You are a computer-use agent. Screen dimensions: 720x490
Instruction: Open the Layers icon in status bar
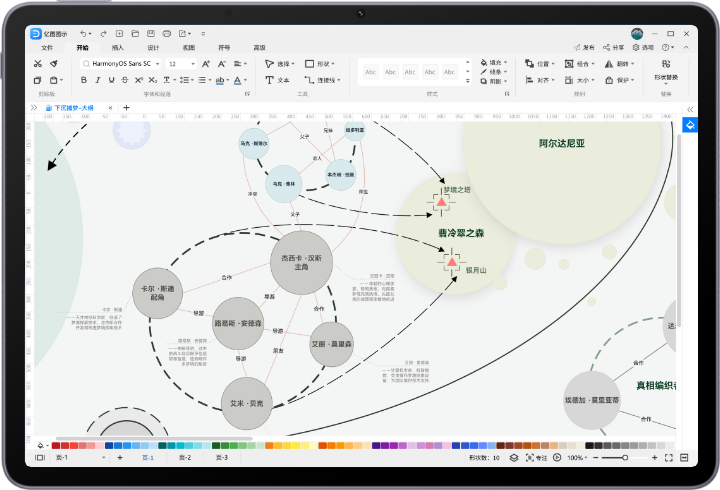tap(513, 457)
